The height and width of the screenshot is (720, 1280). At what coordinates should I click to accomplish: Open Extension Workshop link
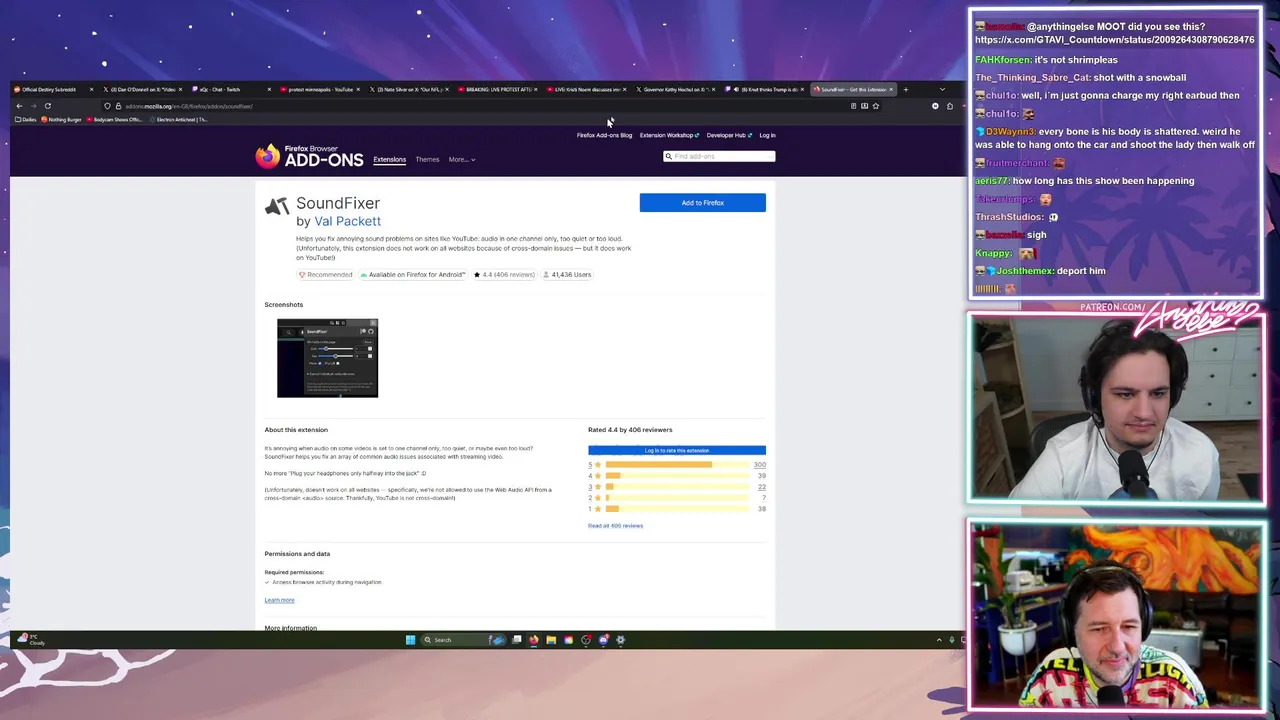click(669, 135)
